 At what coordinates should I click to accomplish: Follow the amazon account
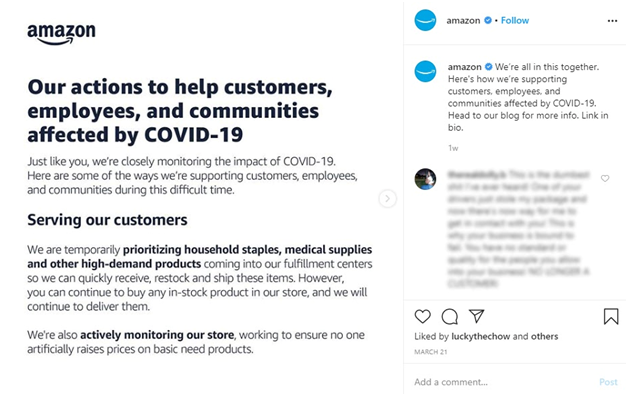tap(515, 20)
